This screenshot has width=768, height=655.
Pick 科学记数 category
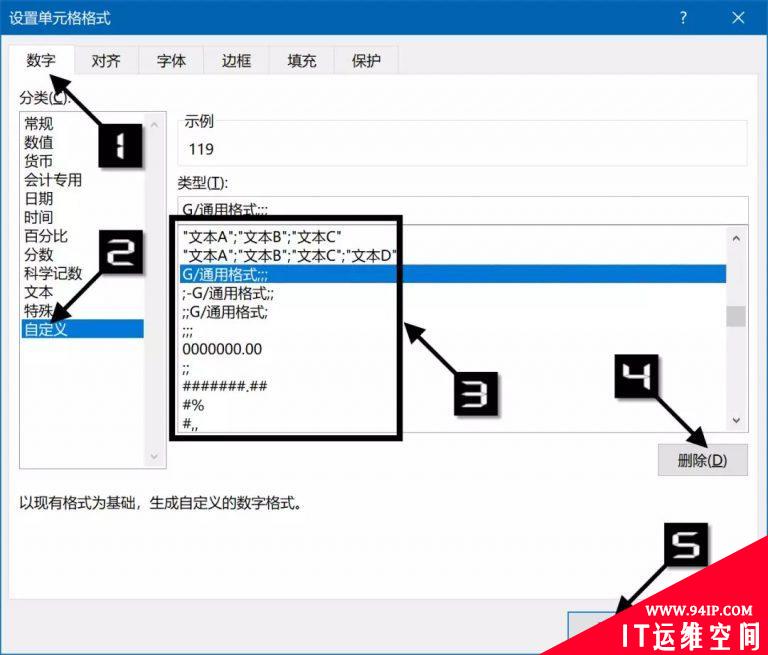tap(82, 273)
